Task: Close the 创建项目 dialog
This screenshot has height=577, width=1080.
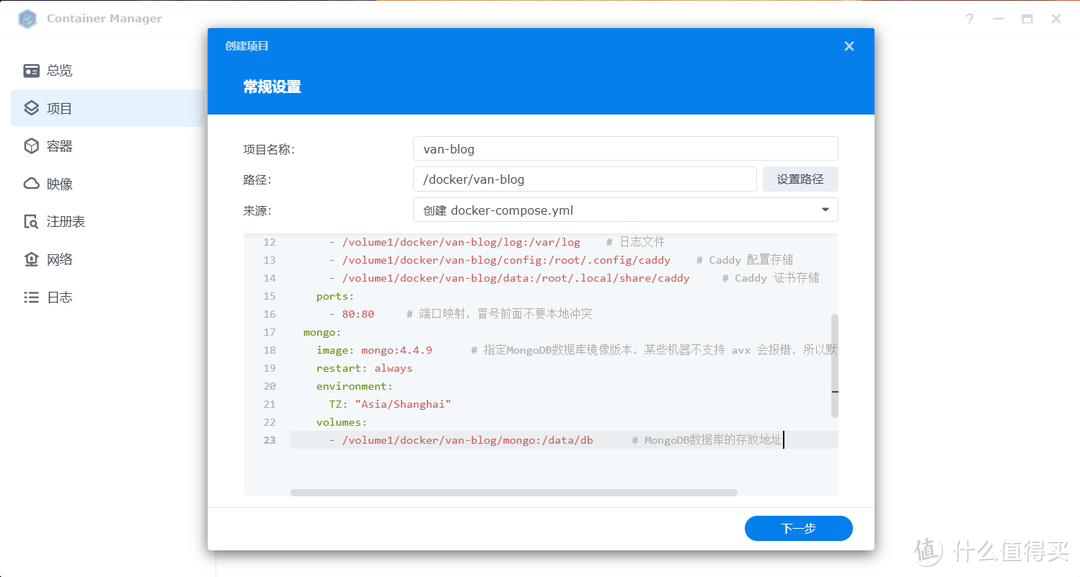Action: pyautogui.click(x=849, y=46)
